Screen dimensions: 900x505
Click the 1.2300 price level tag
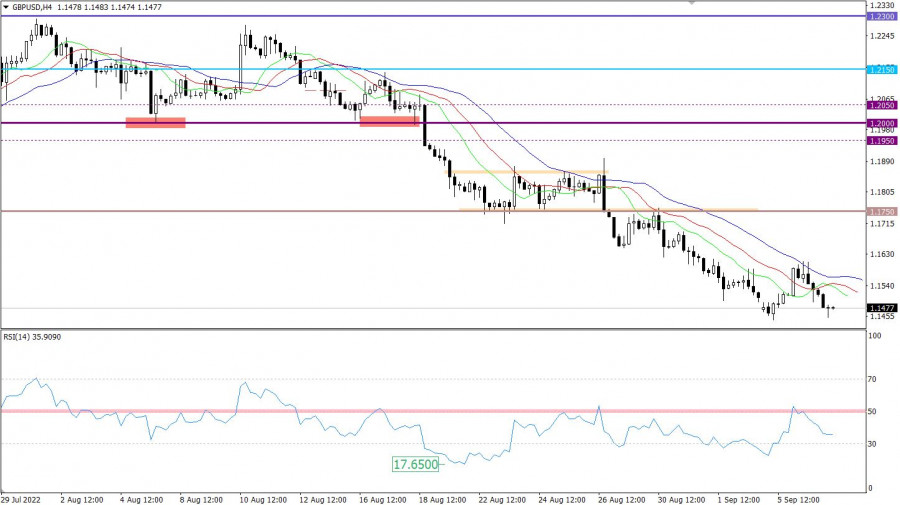881,18
